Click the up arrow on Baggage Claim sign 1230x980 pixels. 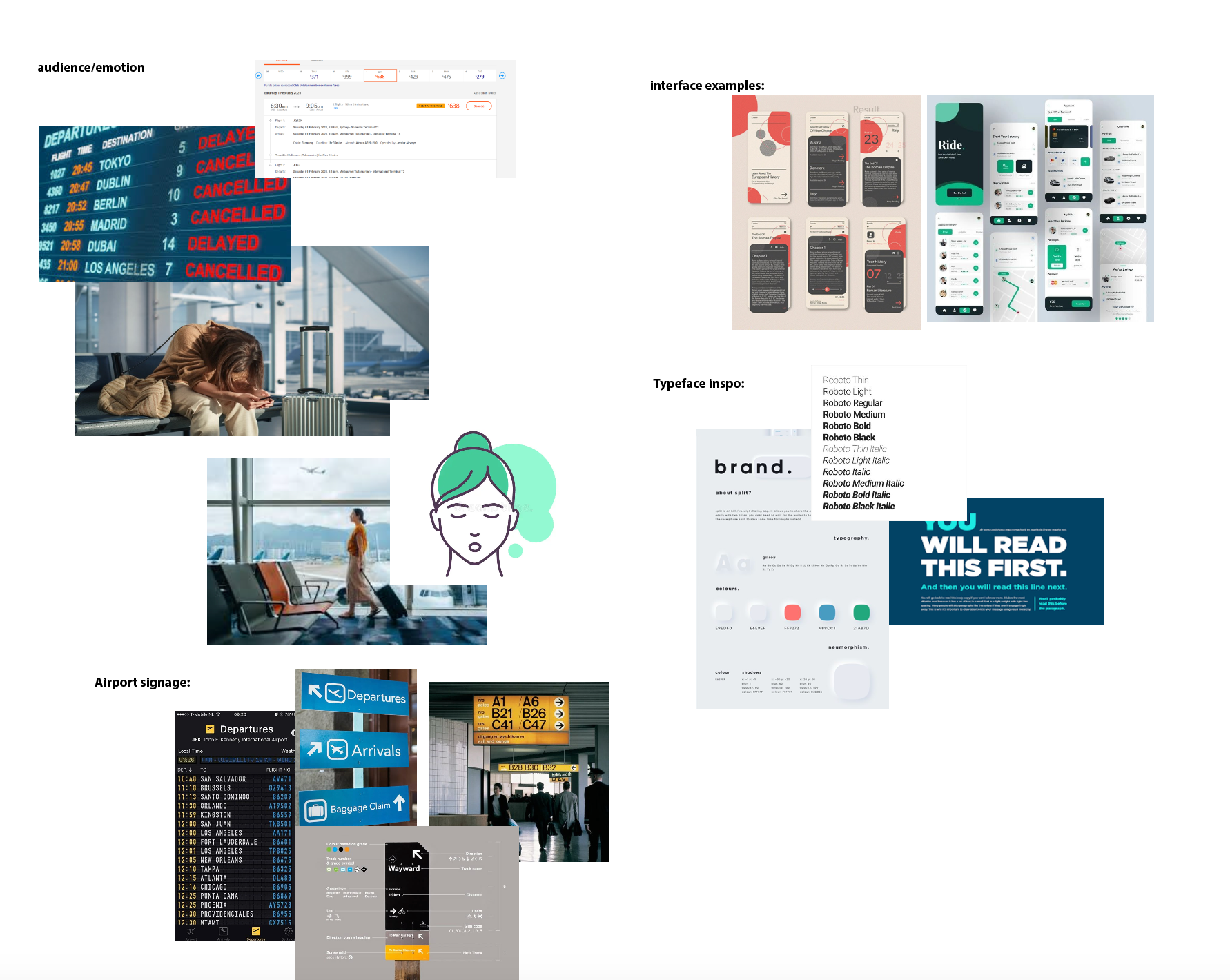pos(400,802)
